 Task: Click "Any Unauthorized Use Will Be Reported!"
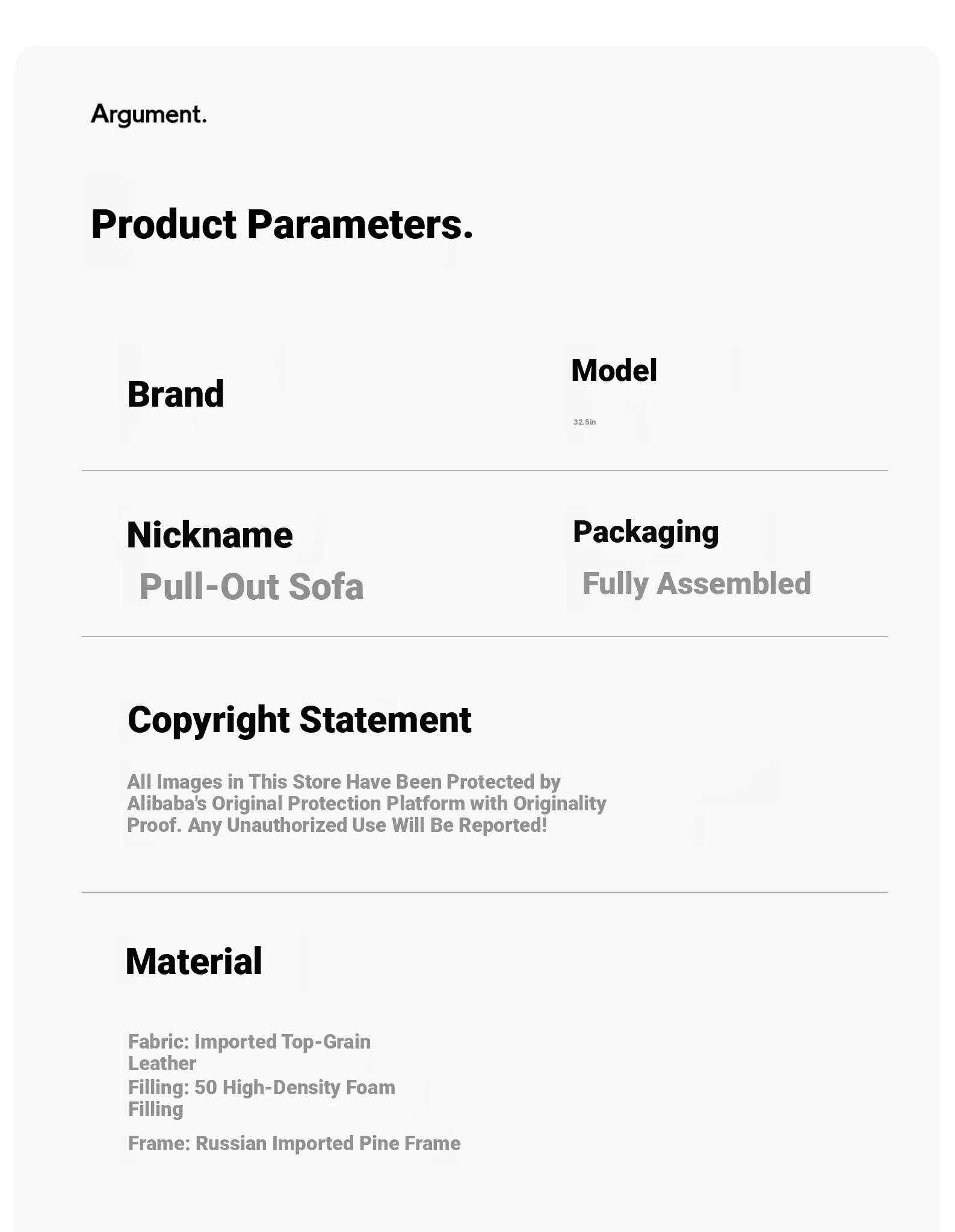(x=367, y=825)
